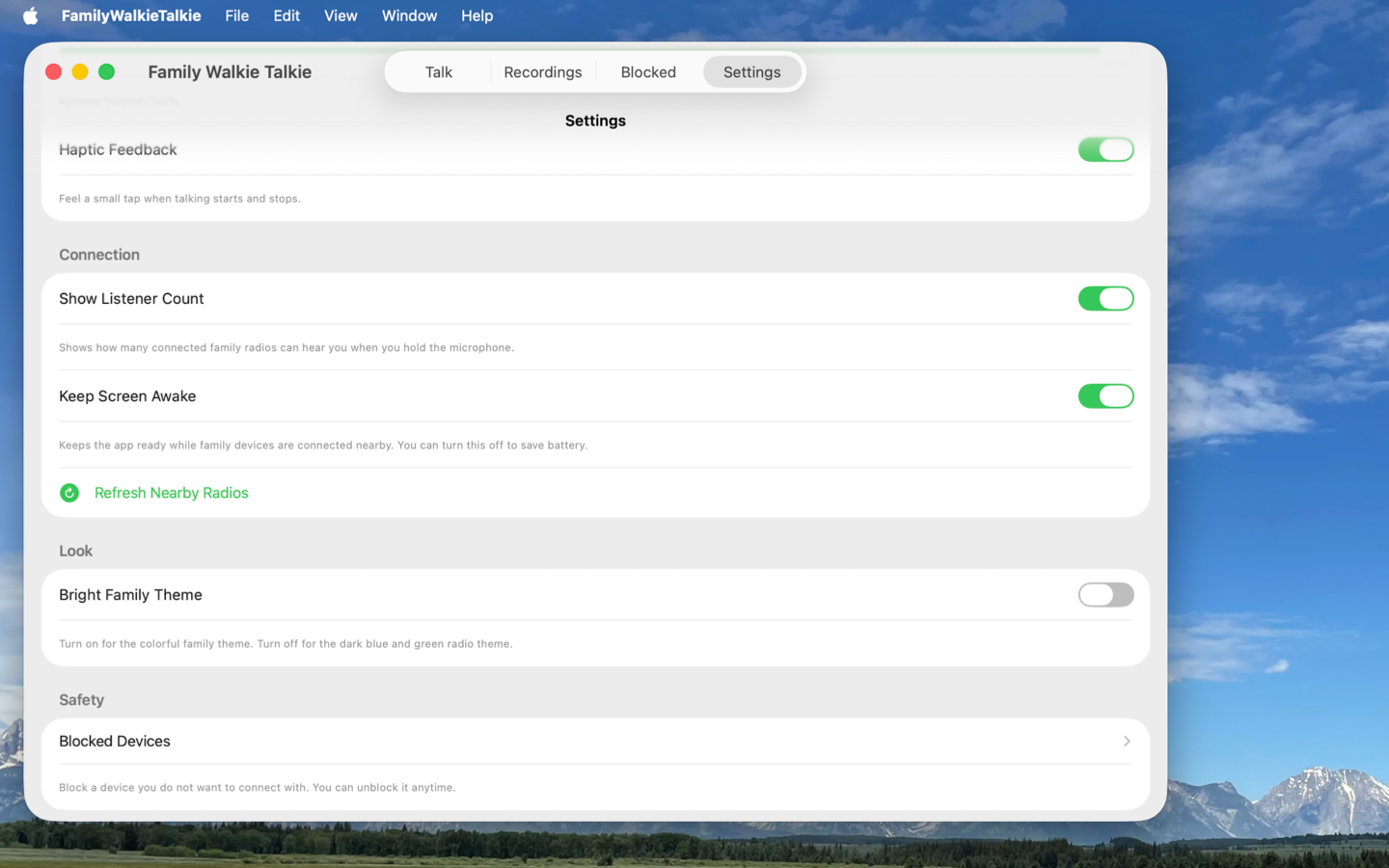Click 'Keeps the app ready' description text
This screenshot has width=1389, height=868.
(x=323, y=446)
